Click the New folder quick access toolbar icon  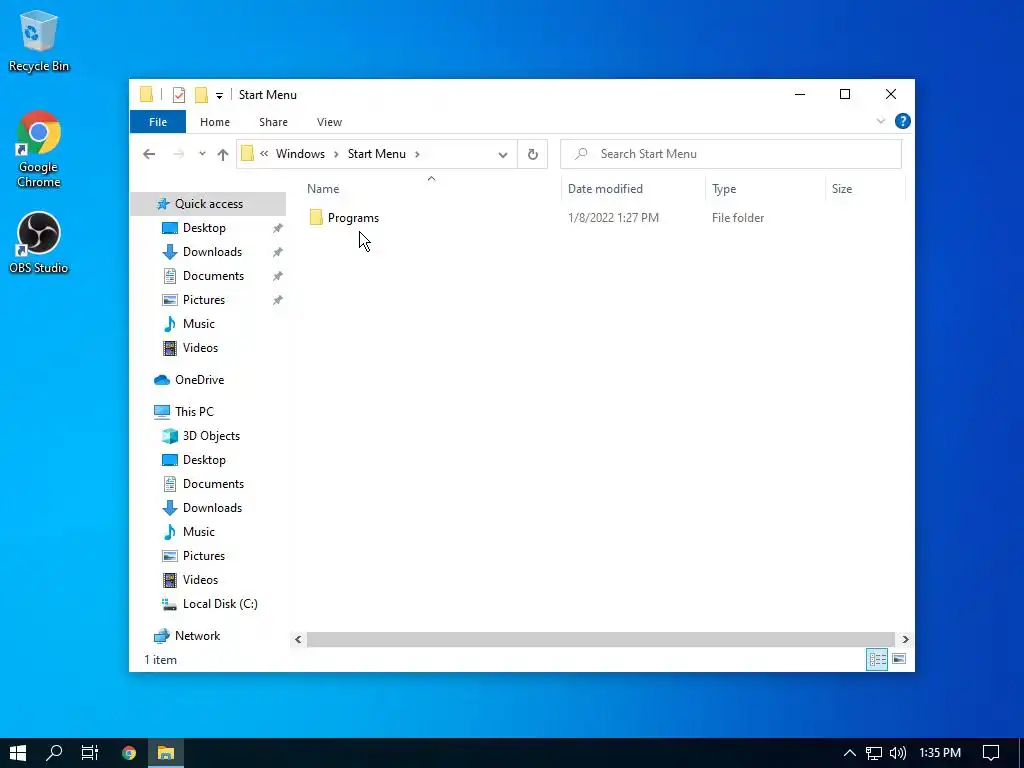(202, 95)
